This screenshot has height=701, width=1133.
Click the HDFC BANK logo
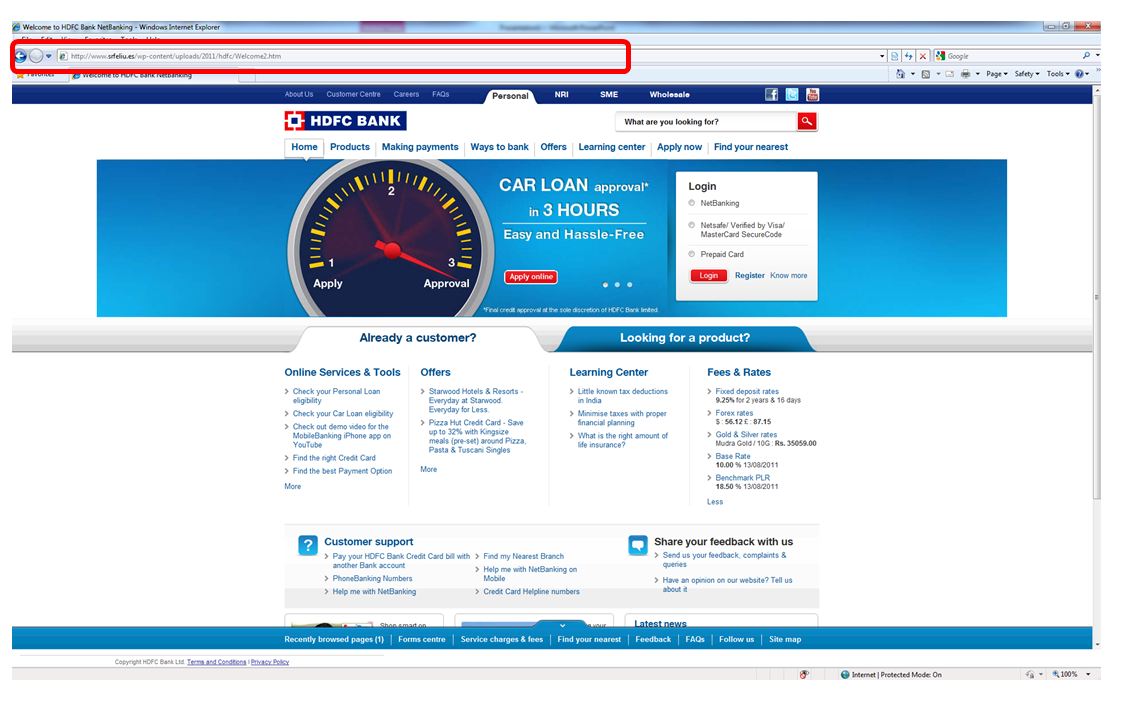(345, 121)
